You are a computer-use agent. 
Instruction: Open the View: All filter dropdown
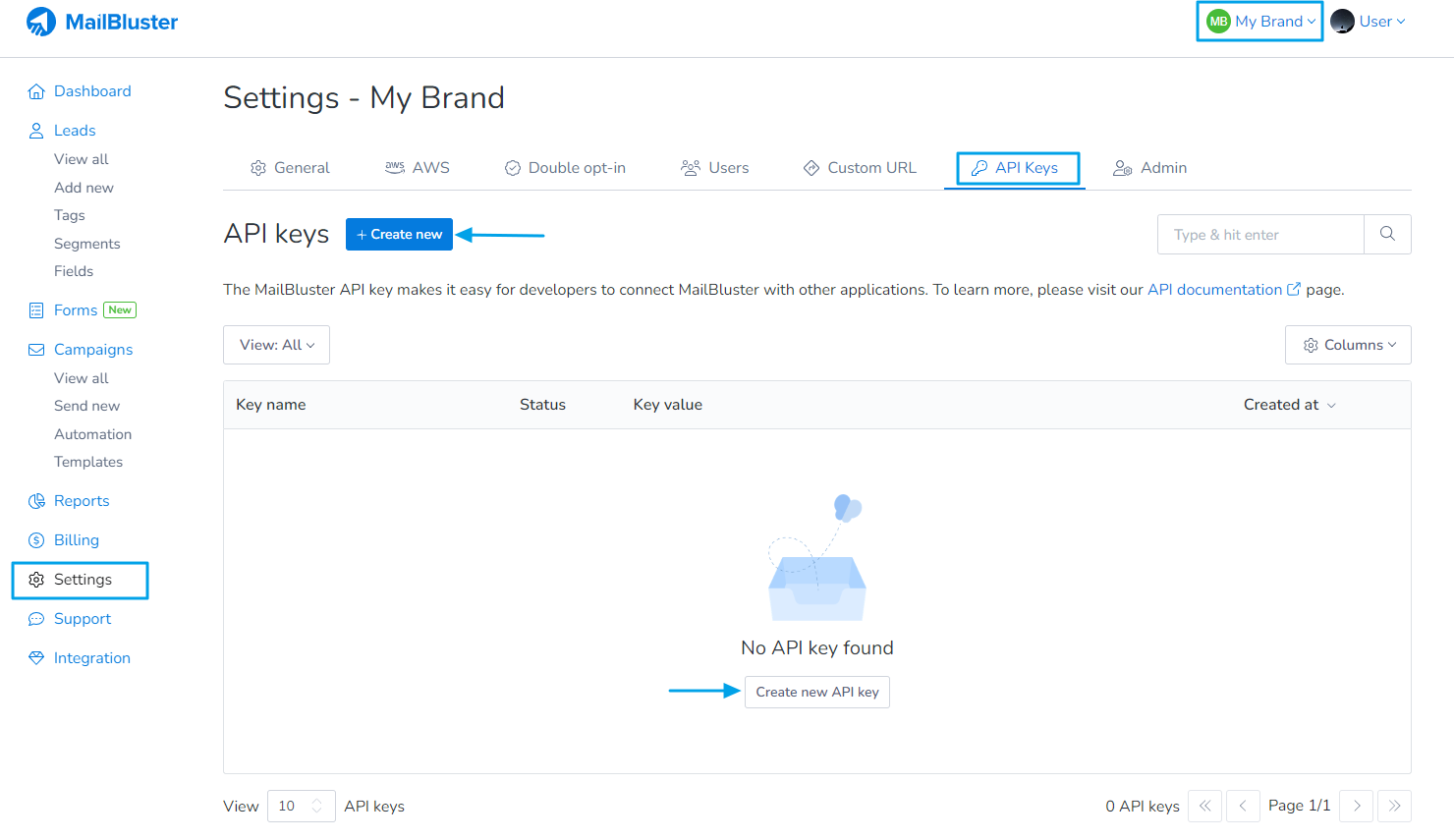click(x=276, y=345)
